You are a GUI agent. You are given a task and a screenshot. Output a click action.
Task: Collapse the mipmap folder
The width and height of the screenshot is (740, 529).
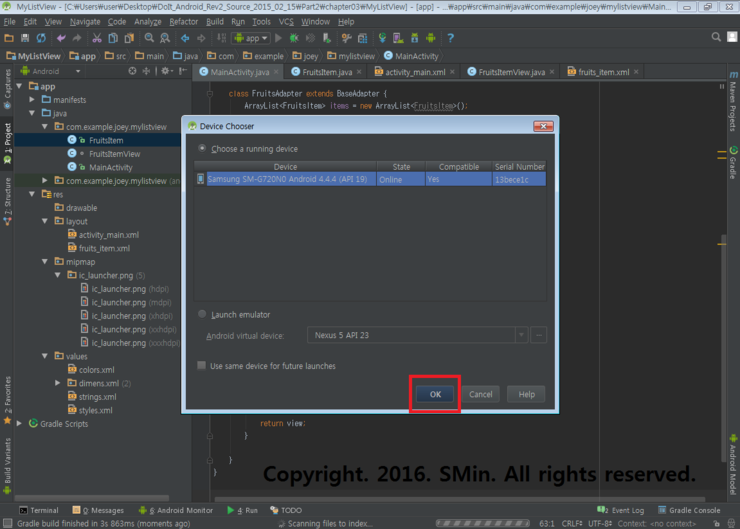tap(45, 261)
